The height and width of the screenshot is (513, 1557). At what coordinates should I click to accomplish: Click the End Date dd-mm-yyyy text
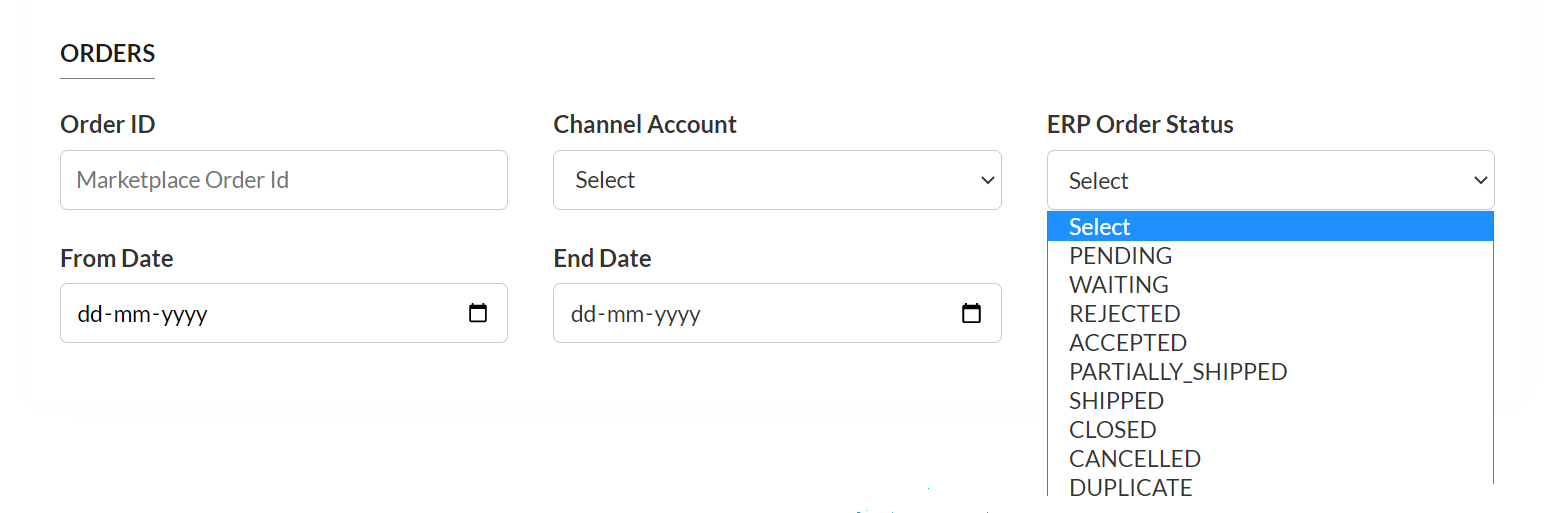point(636,314)
